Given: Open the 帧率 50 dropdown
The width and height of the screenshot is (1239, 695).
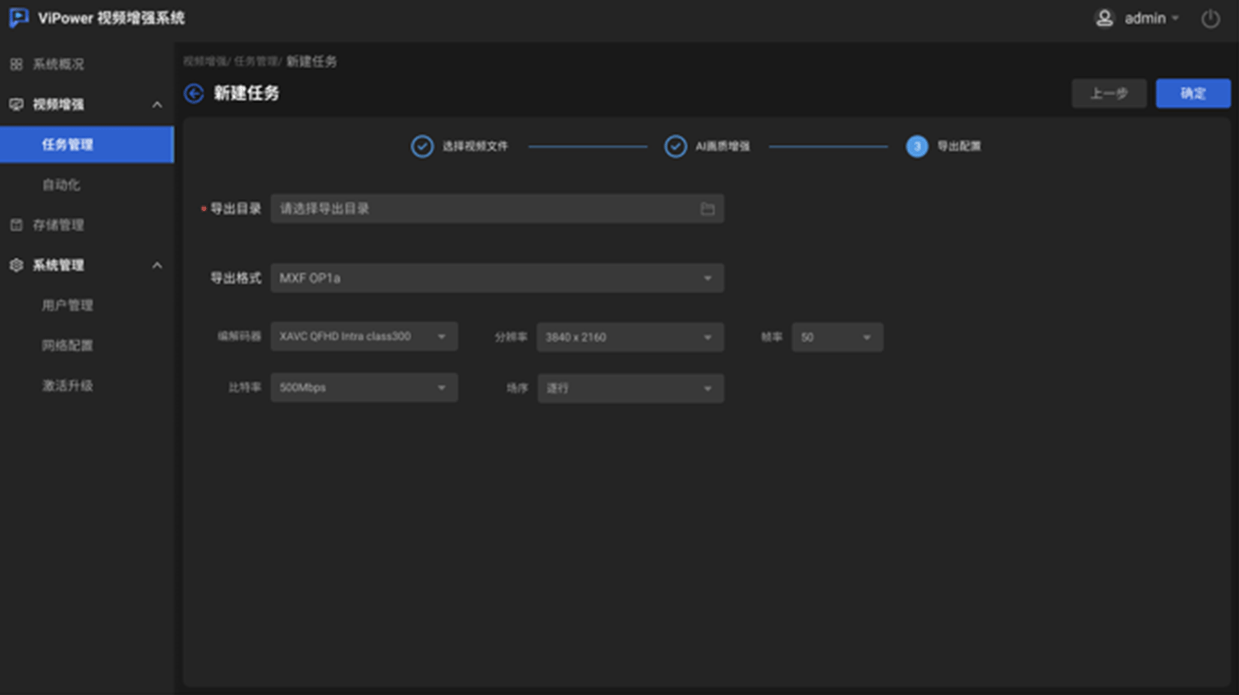Looking at the screenshot, I should coord(837,337).
